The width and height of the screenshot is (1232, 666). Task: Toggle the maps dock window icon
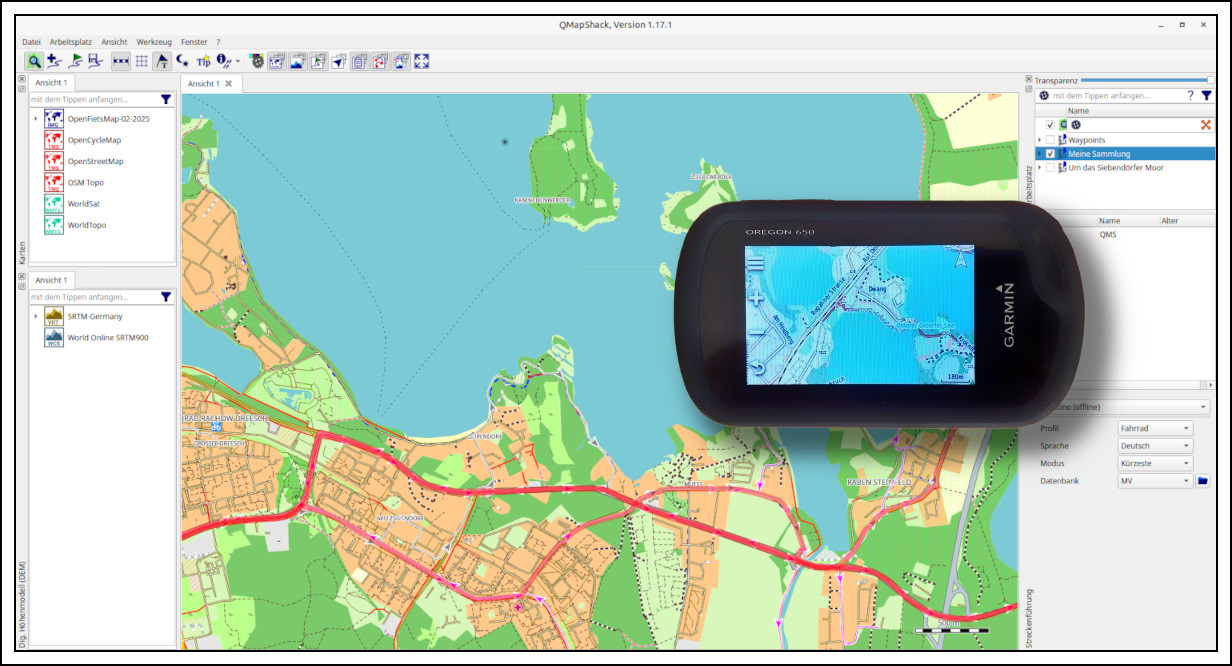[x=277, y=61]
